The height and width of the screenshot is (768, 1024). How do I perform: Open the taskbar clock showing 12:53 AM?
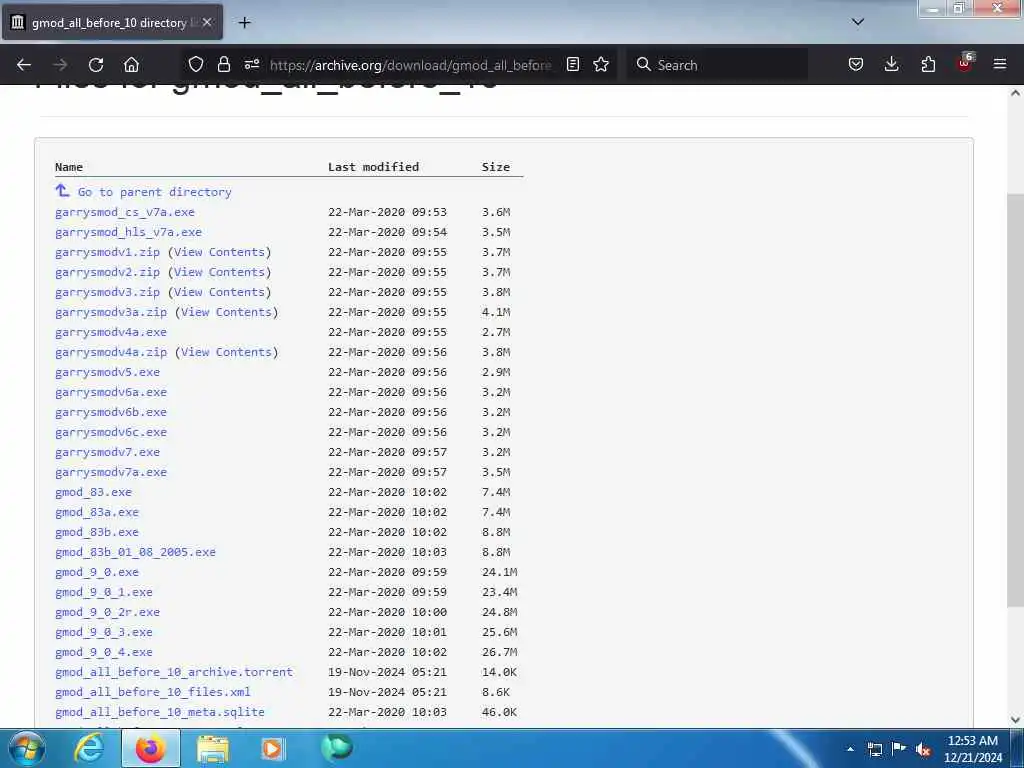pos(973,749)
